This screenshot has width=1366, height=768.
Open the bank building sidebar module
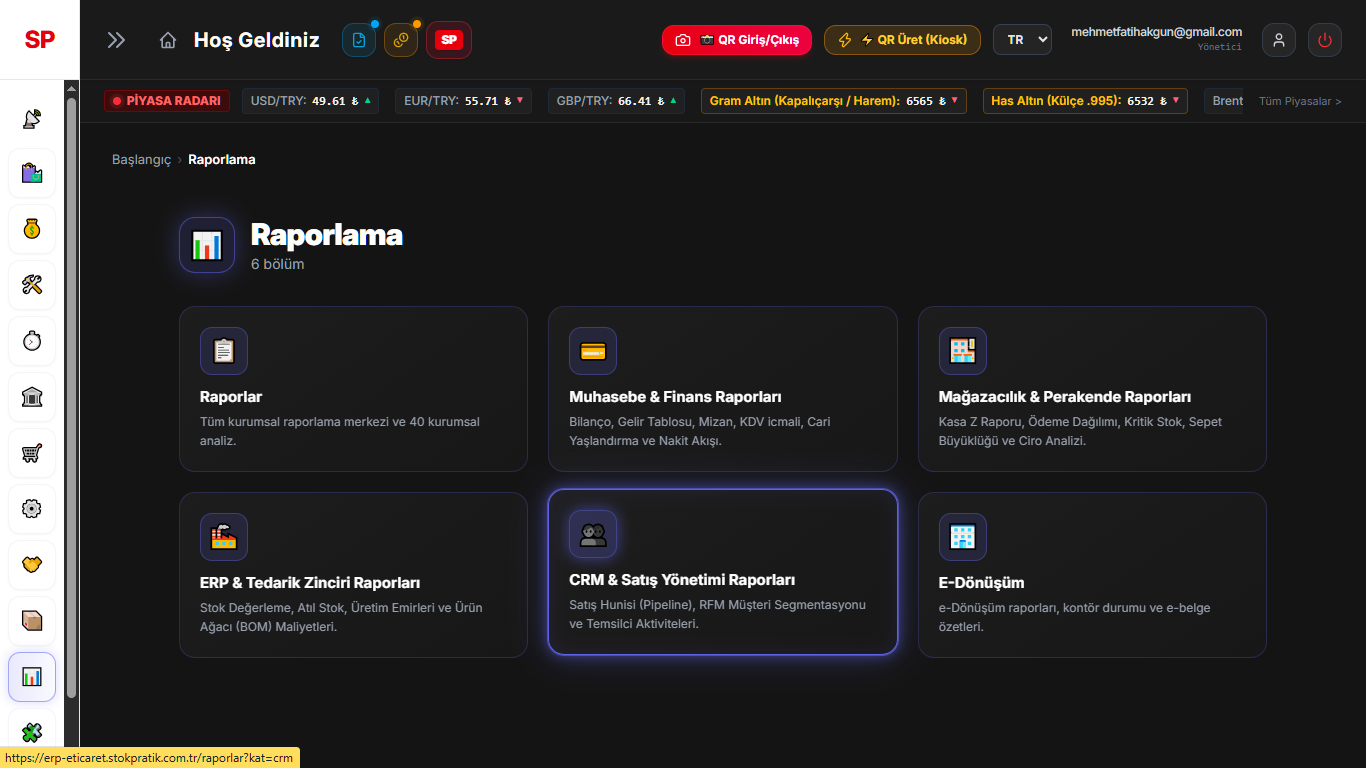point(32,398)
